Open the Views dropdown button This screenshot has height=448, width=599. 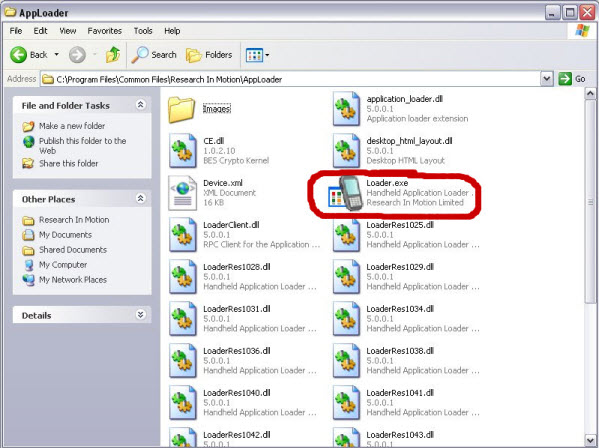257,55
